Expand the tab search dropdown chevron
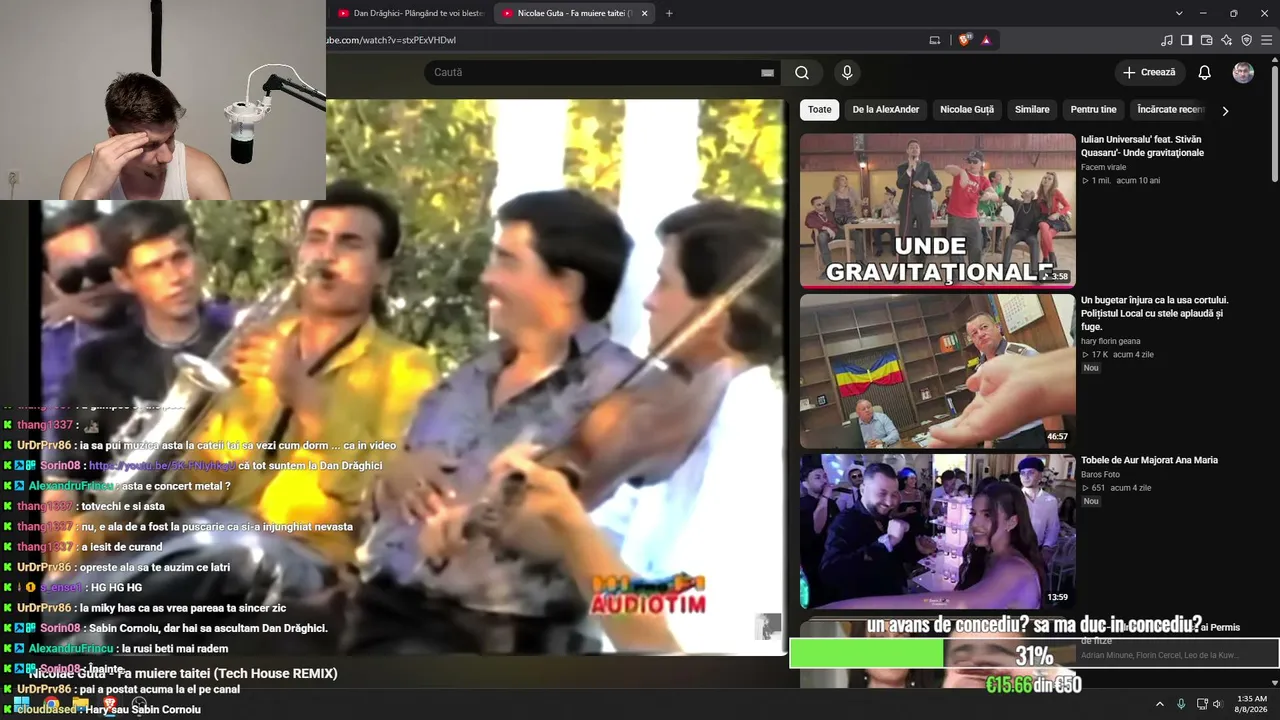The height and width of the screenshot is (720, 1280). (1179, 13)
